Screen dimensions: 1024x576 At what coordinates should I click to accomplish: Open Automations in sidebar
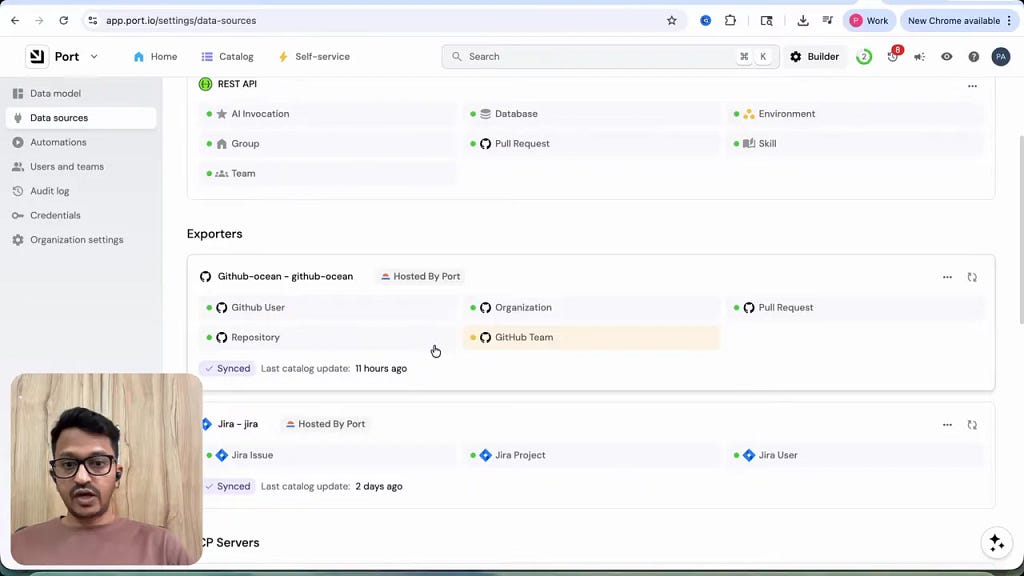click(81, 142)
